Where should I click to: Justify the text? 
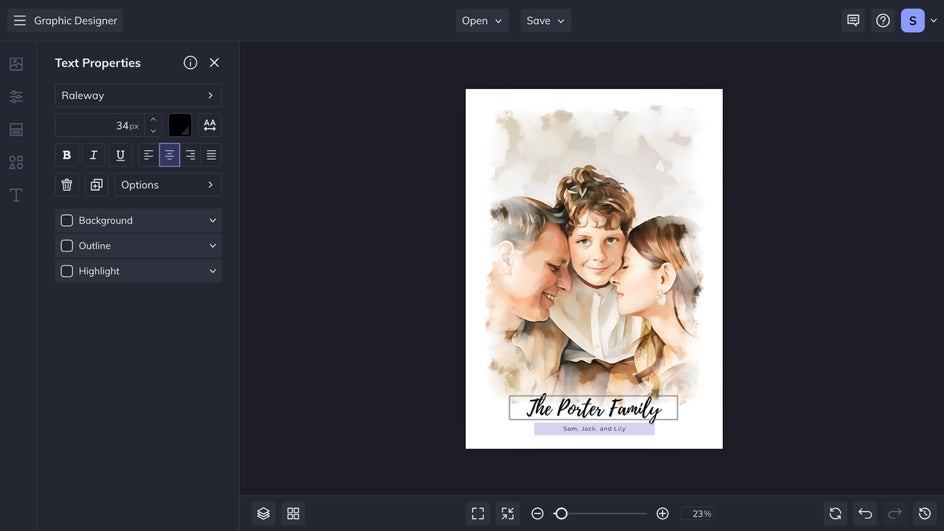211,155
